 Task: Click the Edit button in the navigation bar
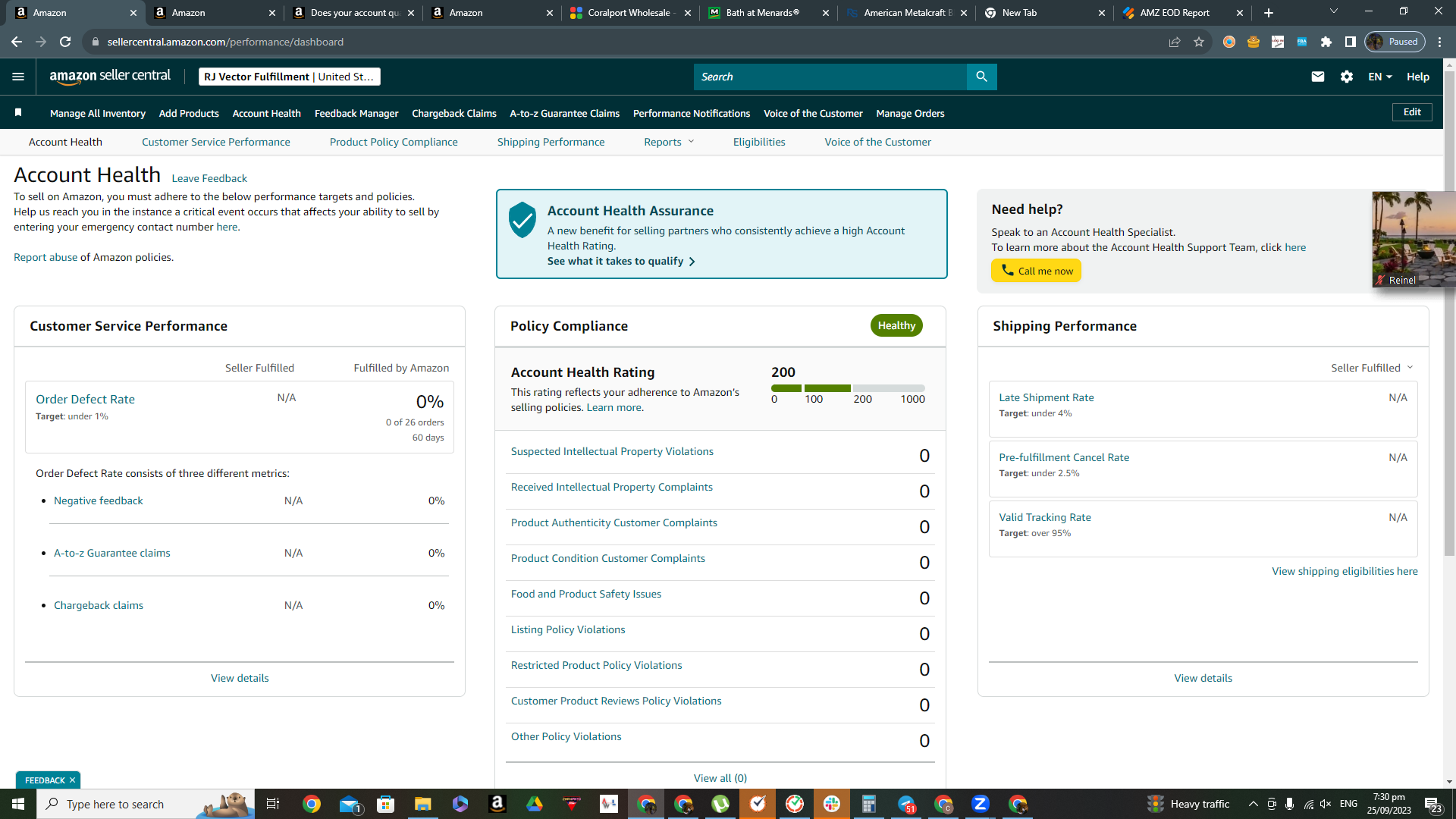point(1412,112)
